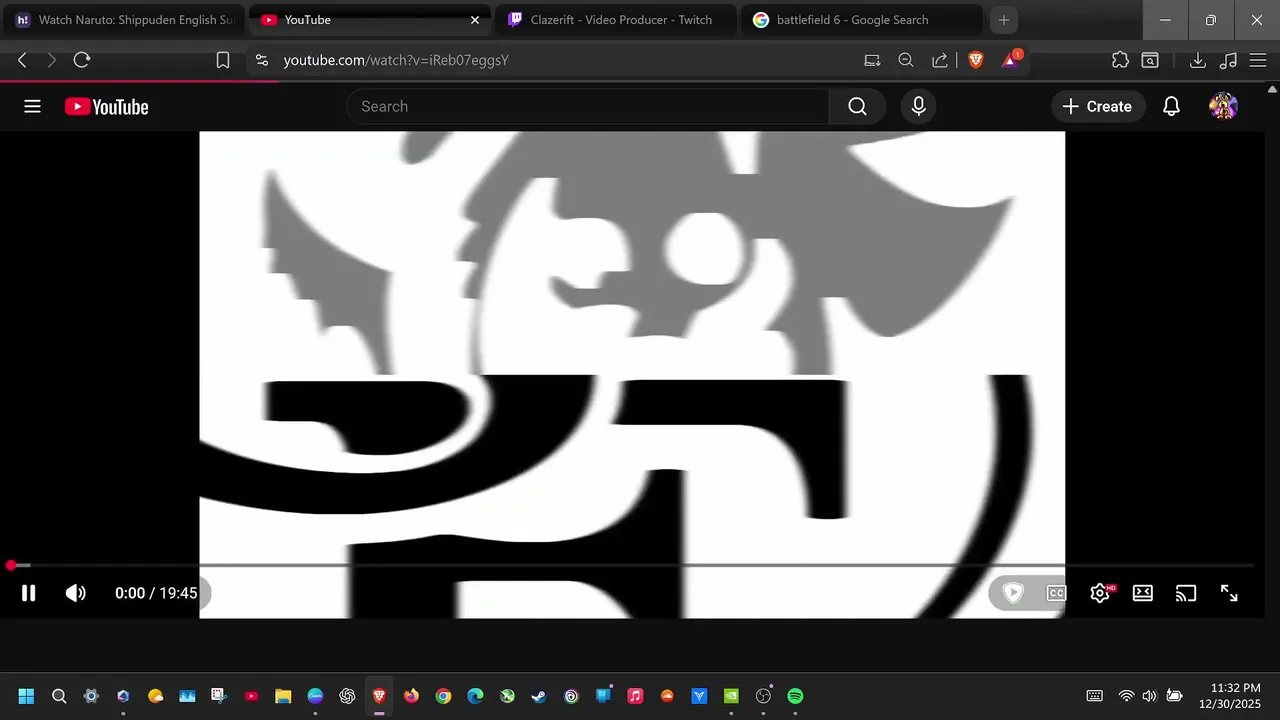Open Steam from the taskbar

(x=539, y=696)
